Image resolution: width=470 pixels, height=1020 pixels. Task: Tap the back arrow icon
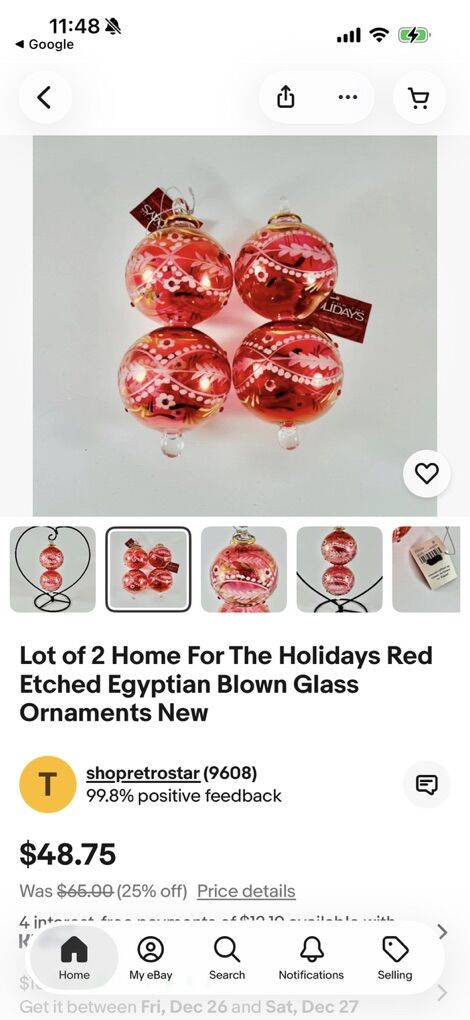(44, 98)
